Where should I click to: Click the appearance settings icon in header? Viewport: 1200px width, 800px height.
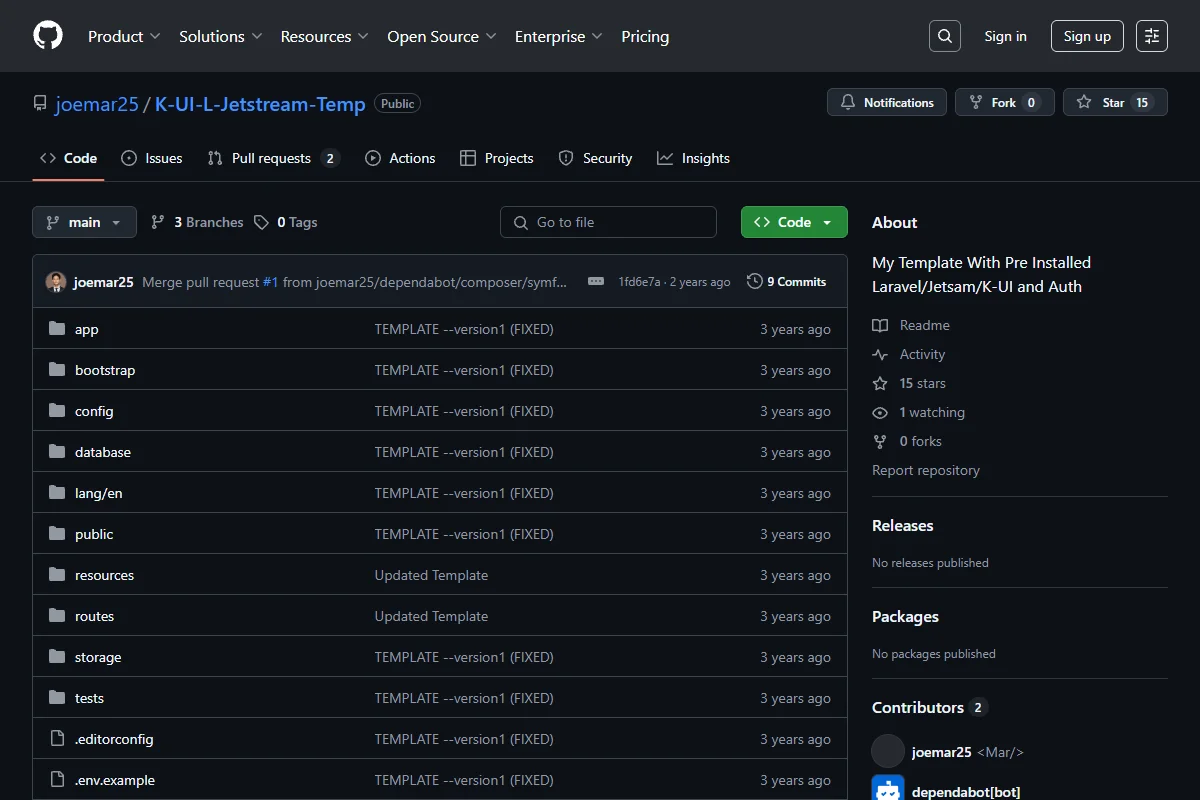pos(1152,36)
